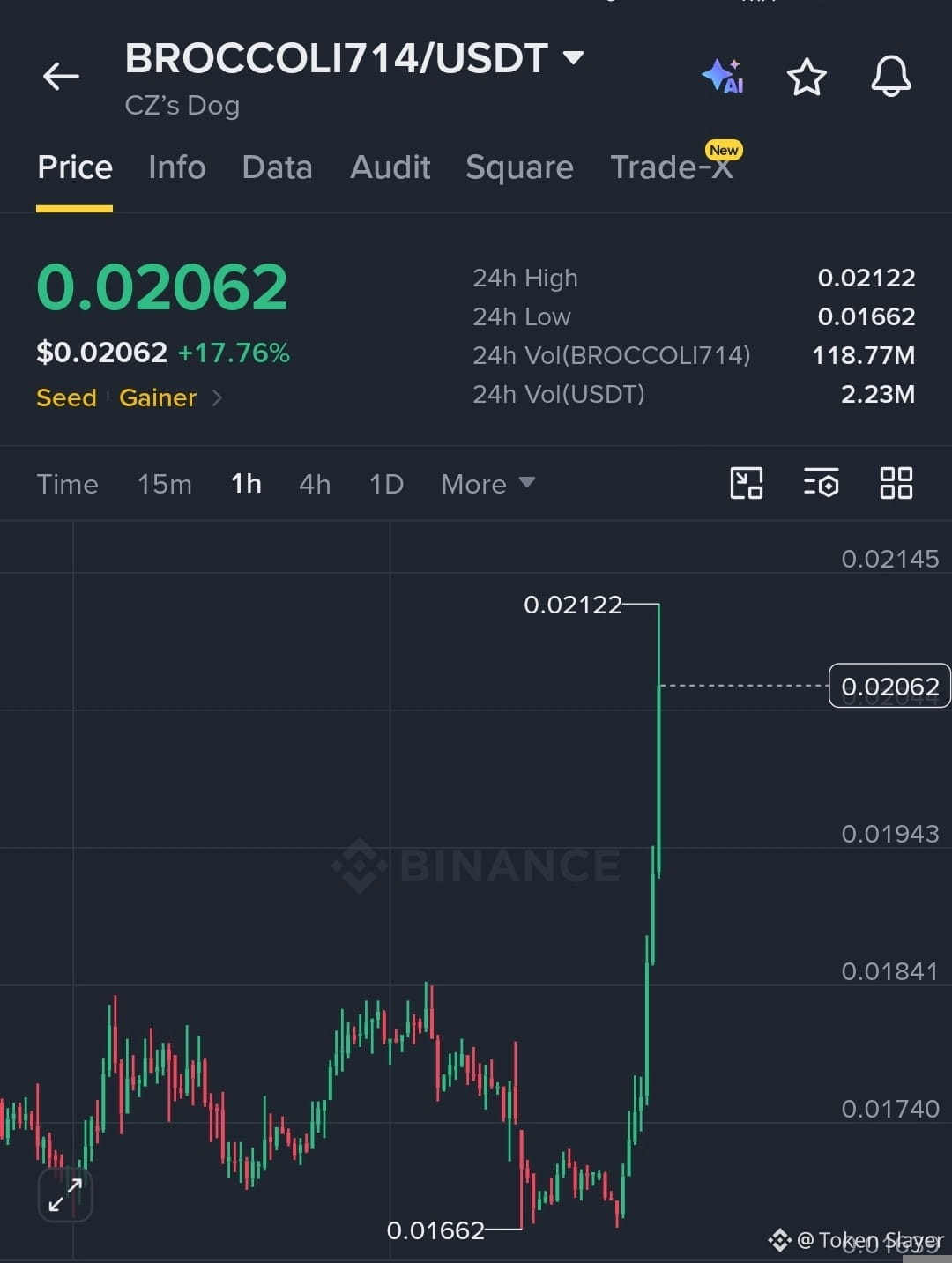The height and width of the screenshot is (1263, 952).
Task: Tap the 118.77M volume value
Action: tap(863, 356)
